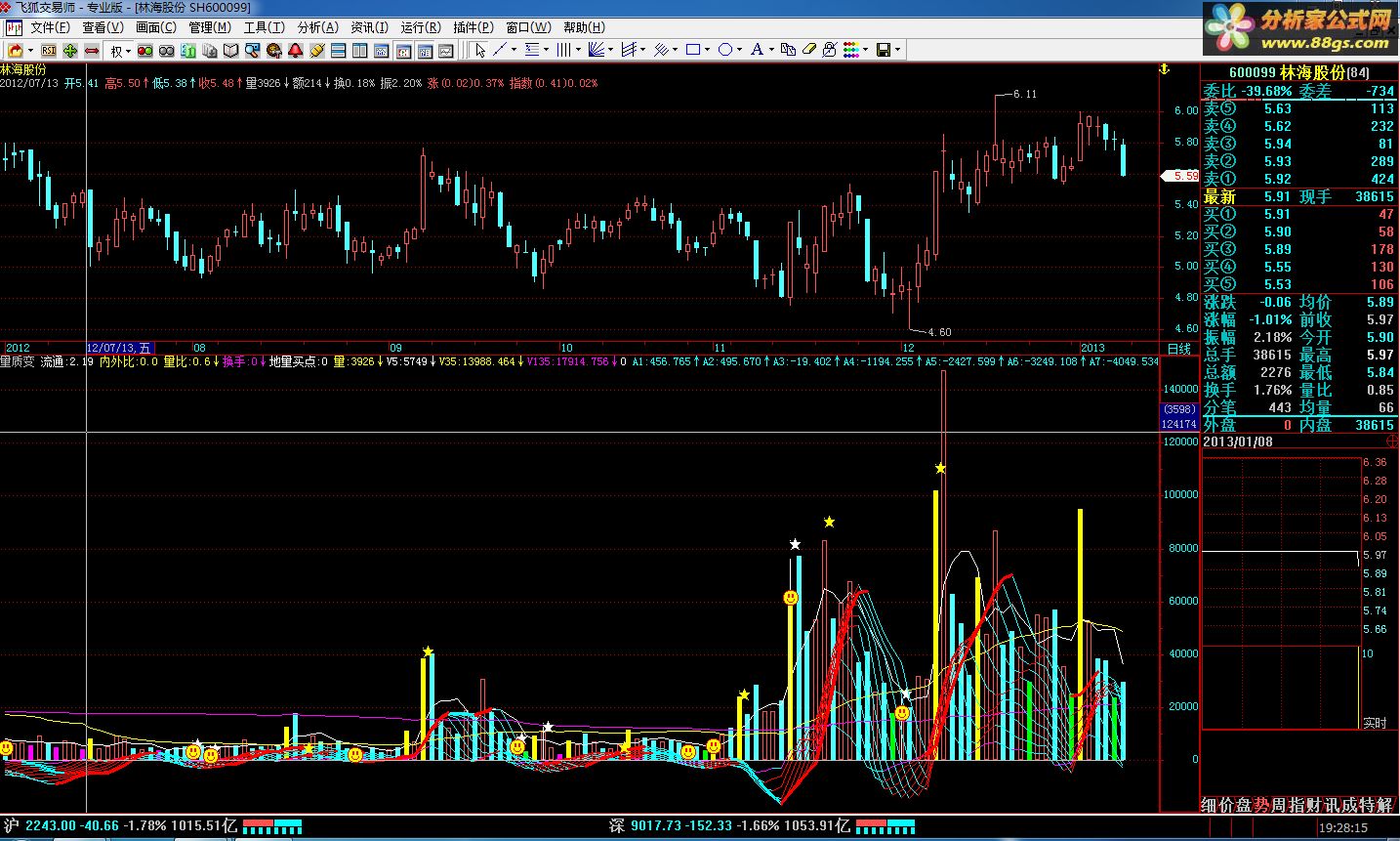Screen dimensions: 1400x841
Task: Expand the save icon dropdown arrow
Action: point(897,50)
